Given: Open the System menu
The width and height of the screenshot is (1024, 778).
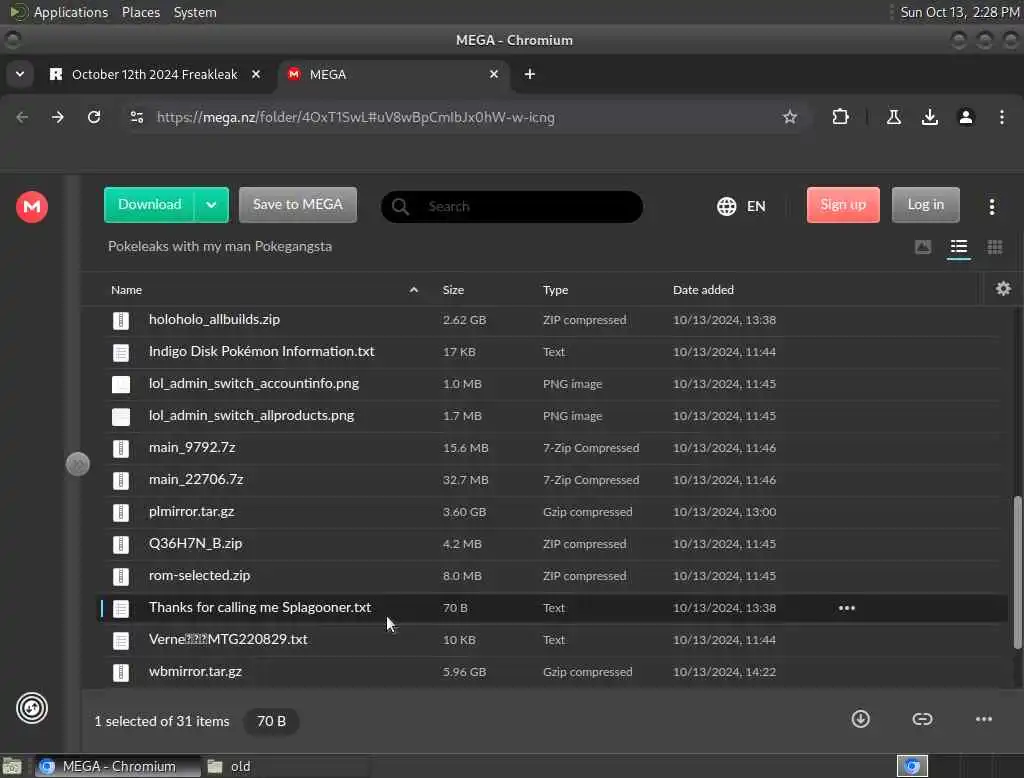Looking at the screenshot, I should 195,12.
